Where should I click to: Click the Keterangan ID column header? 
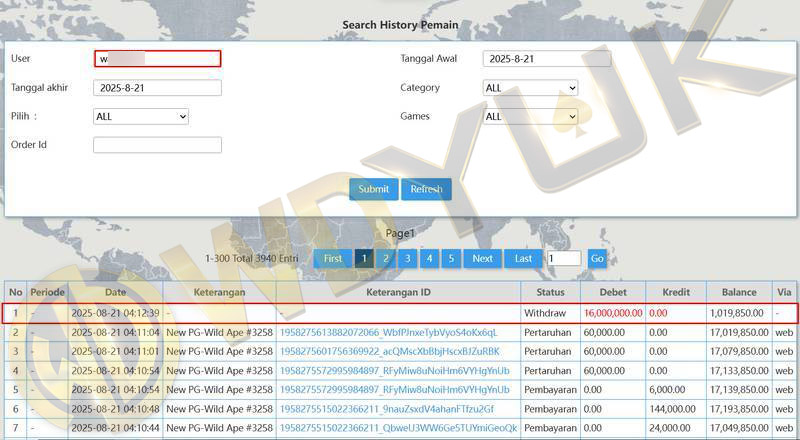[x=398, y=292]
